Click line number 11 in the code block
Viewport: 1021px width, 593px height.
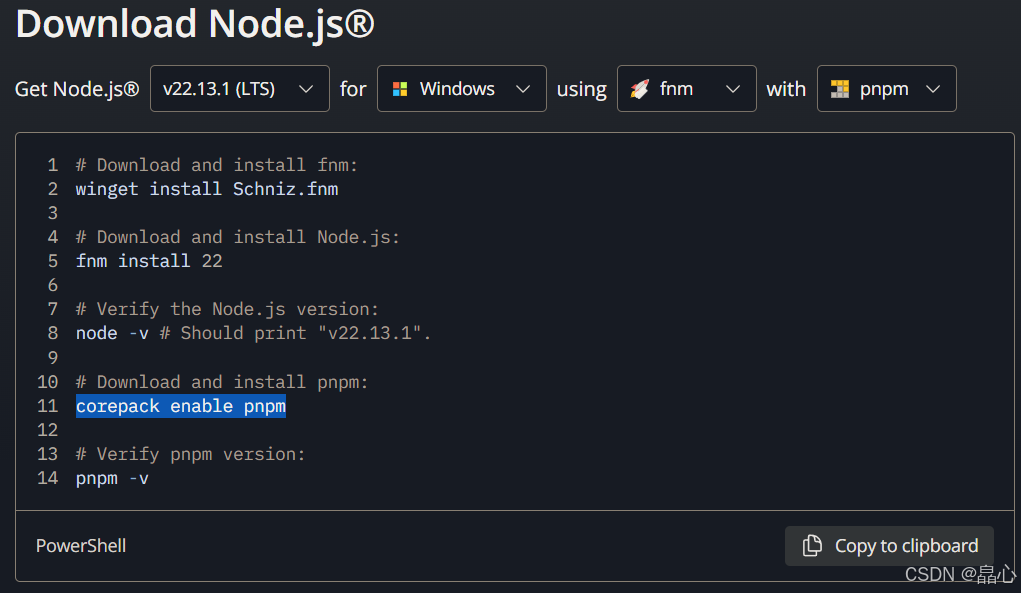(48, 406)
